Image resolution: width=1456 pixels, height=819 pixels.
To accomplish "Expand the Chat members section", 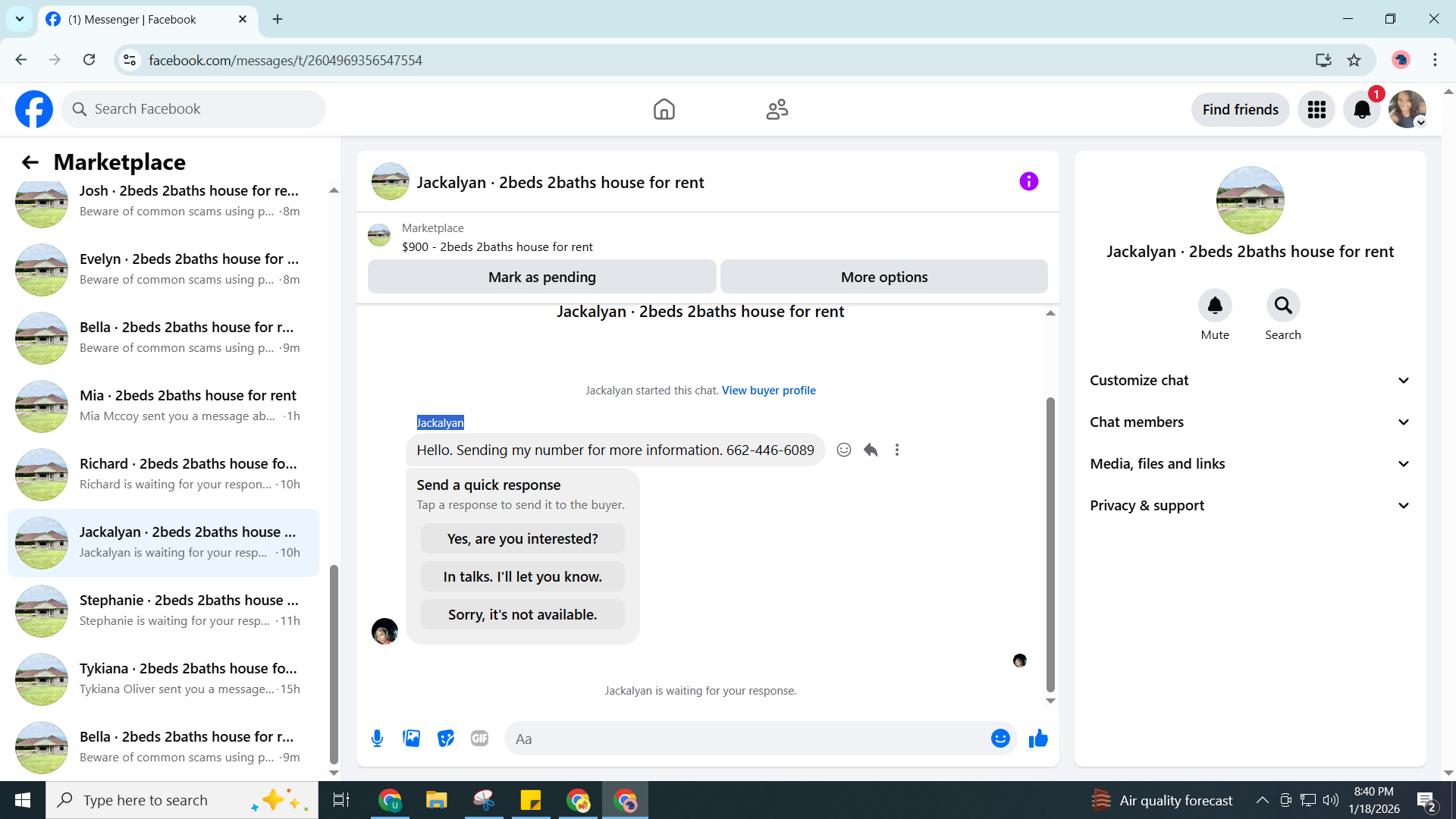I will click(x=1250, y=422).
